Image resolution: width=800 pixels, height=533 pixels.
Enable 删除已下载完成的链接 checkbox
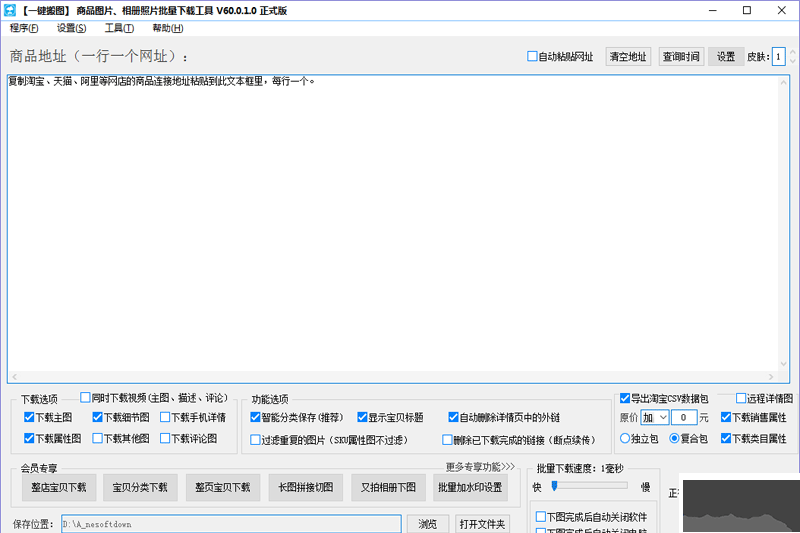(447, 440)
